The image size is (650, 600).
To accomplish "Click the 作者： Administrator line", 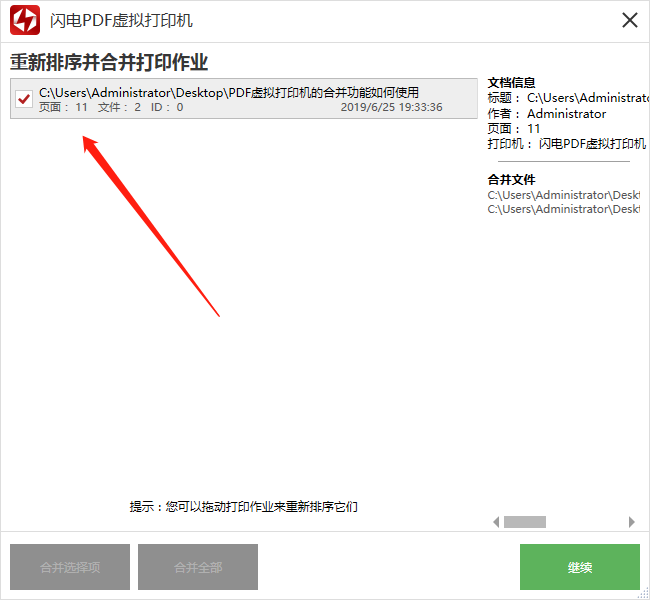I will (x=547, y=114).
